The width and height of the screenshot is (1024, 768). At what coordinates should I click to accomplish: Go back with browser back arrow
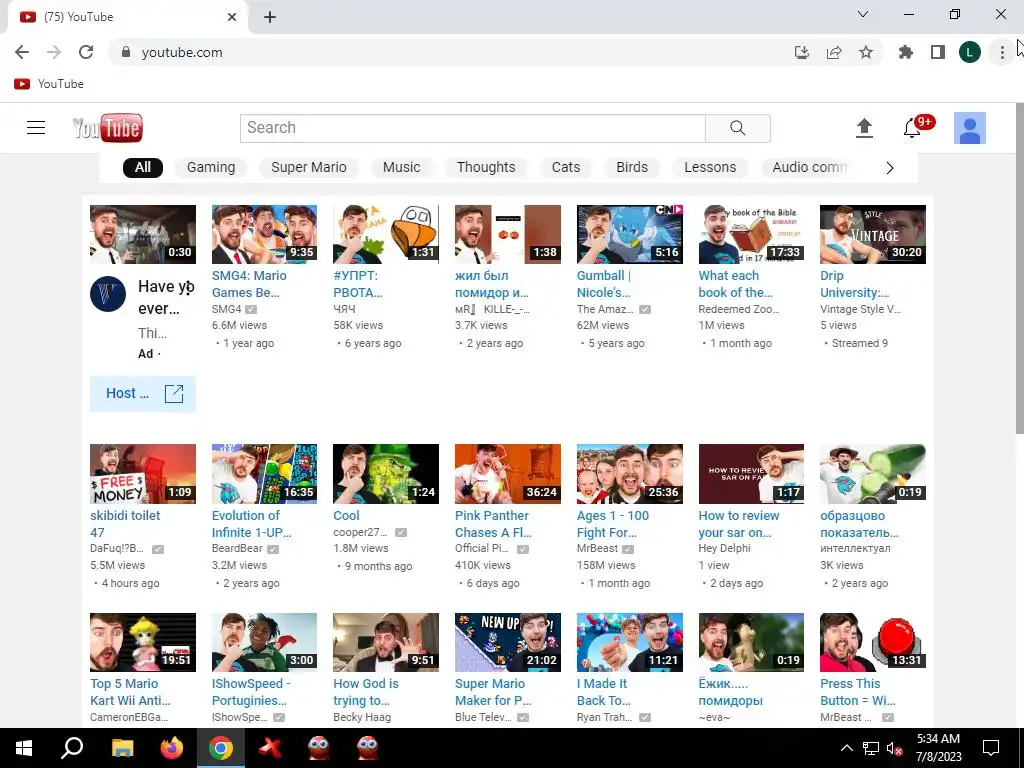click(22, 52)
